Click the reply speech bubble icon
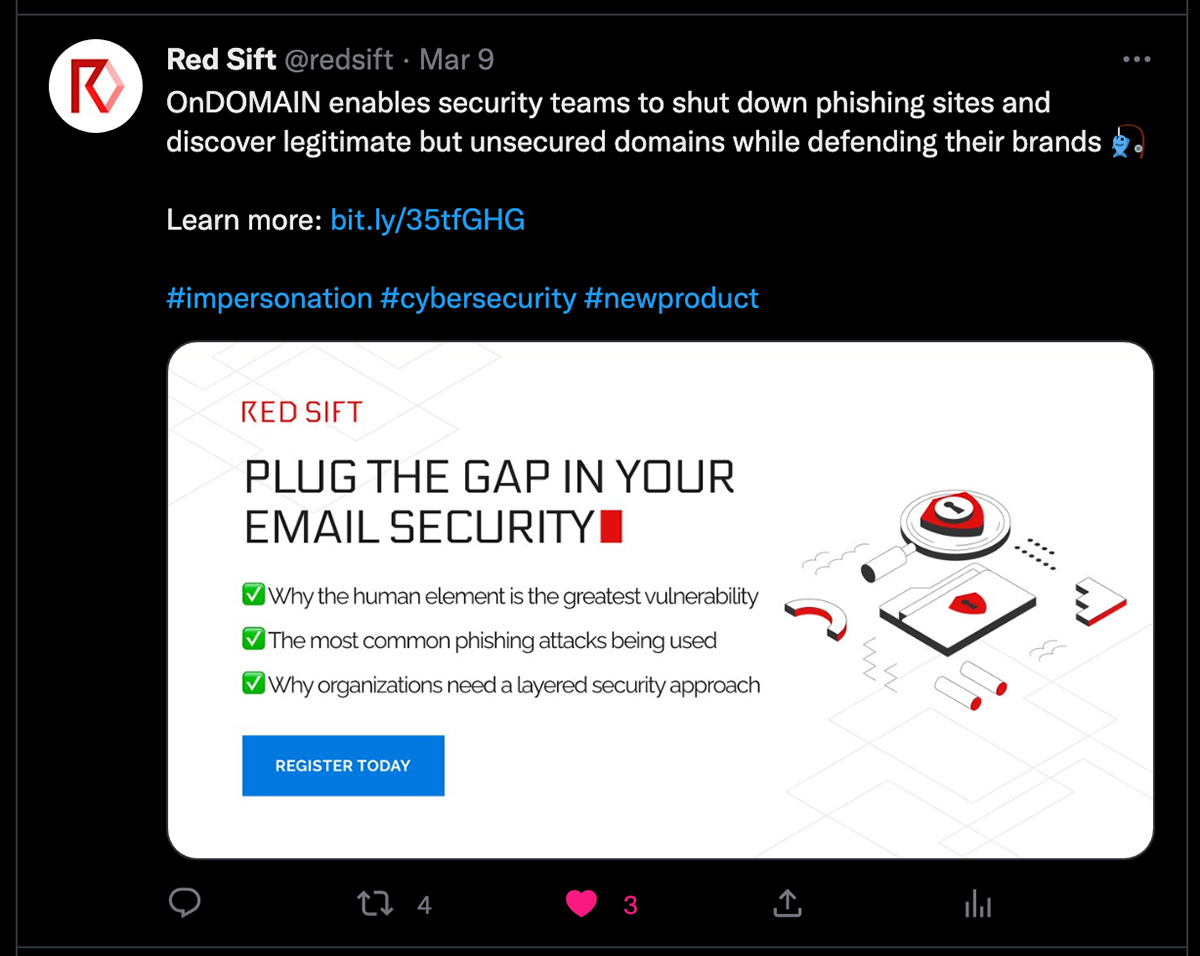 (x=185, y=904)
